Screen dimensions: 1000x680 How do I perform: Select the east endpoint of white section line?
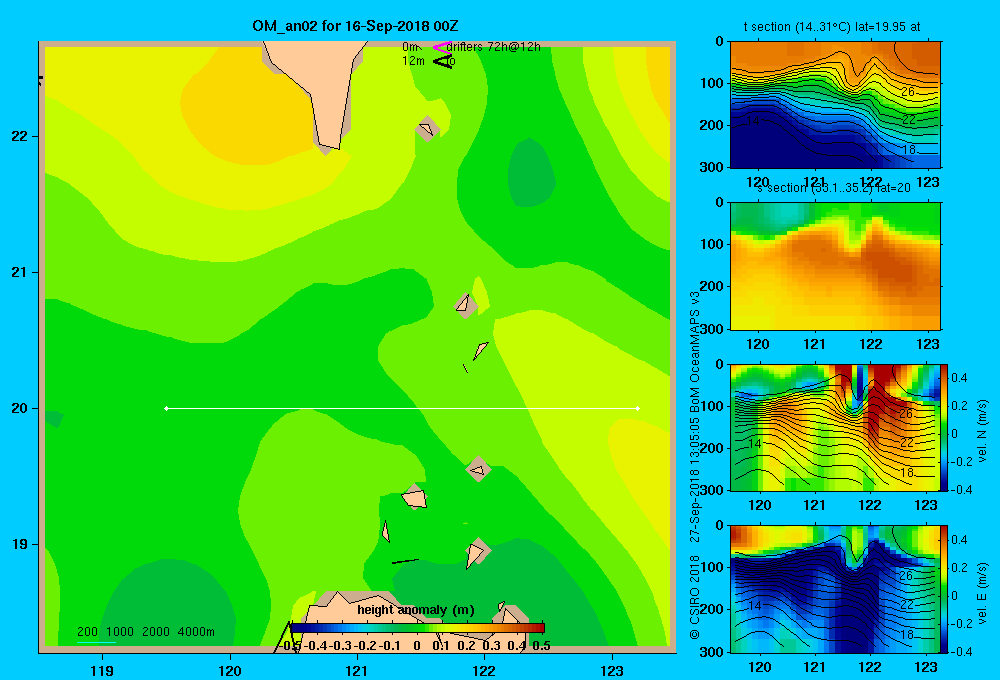638,408
